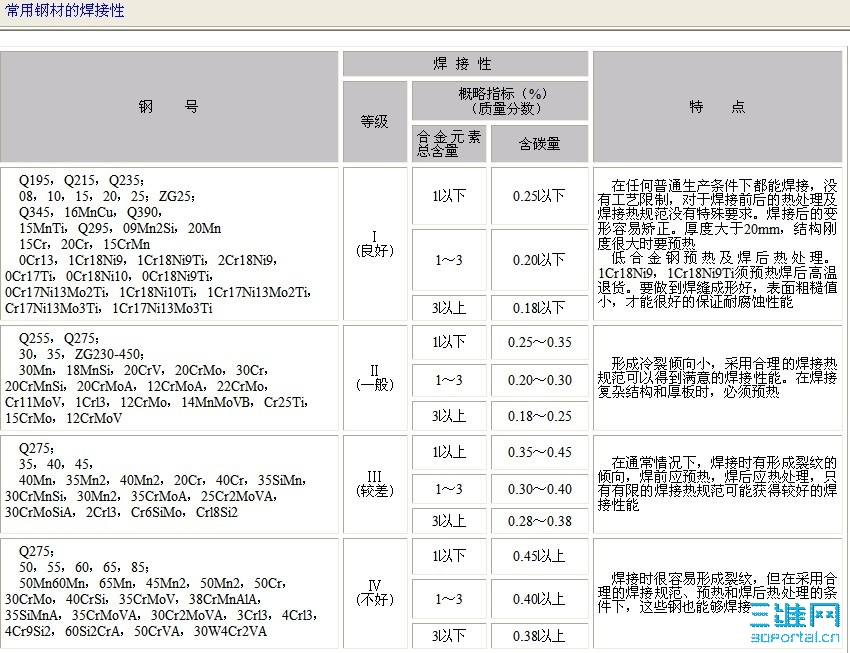Click the line 35, 40, 45

(55, 464)
